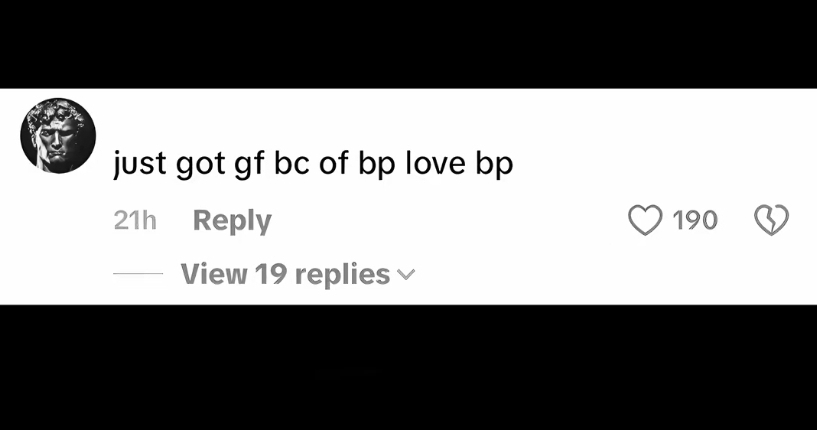
Task: Reply to the bp comment
Action: [232, 221]
